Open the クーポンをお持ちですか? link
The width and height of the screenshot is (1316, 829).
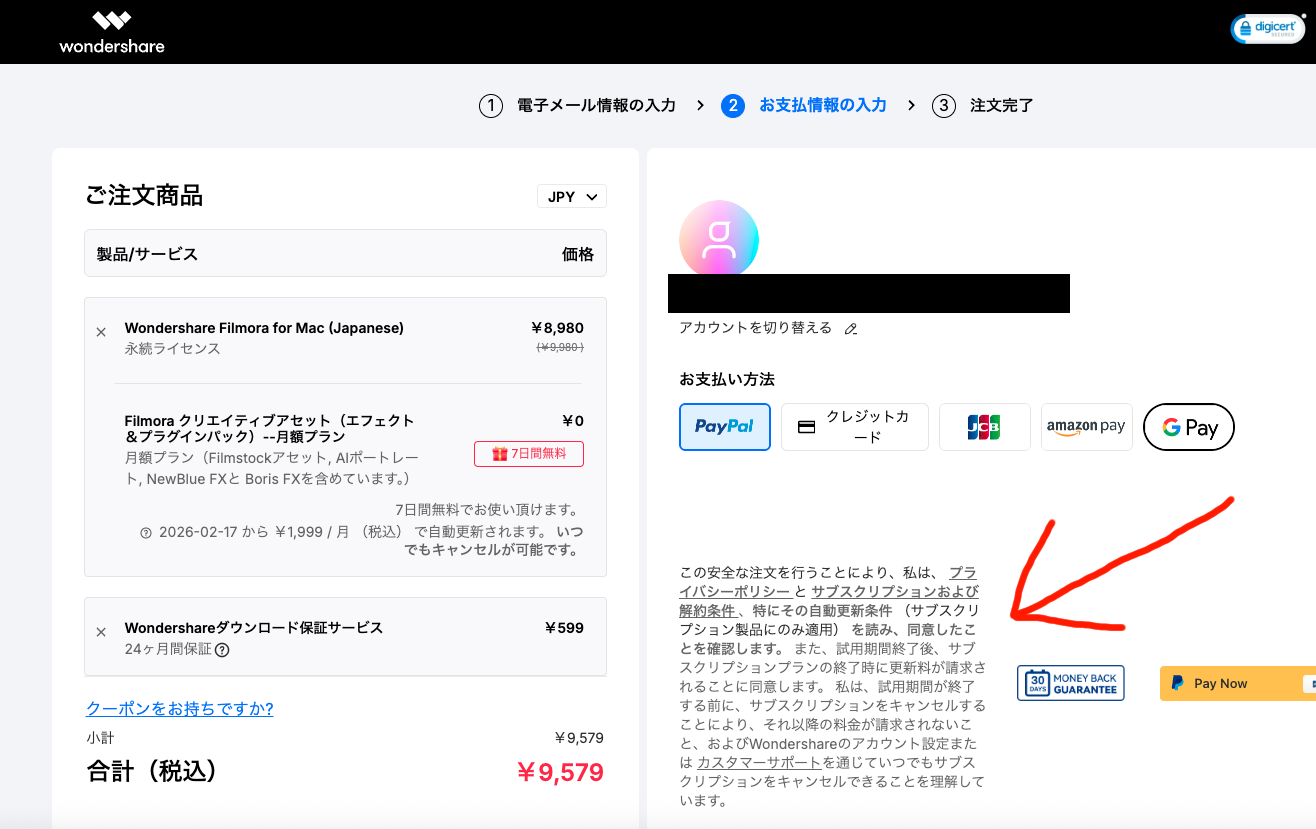(180, 709)
